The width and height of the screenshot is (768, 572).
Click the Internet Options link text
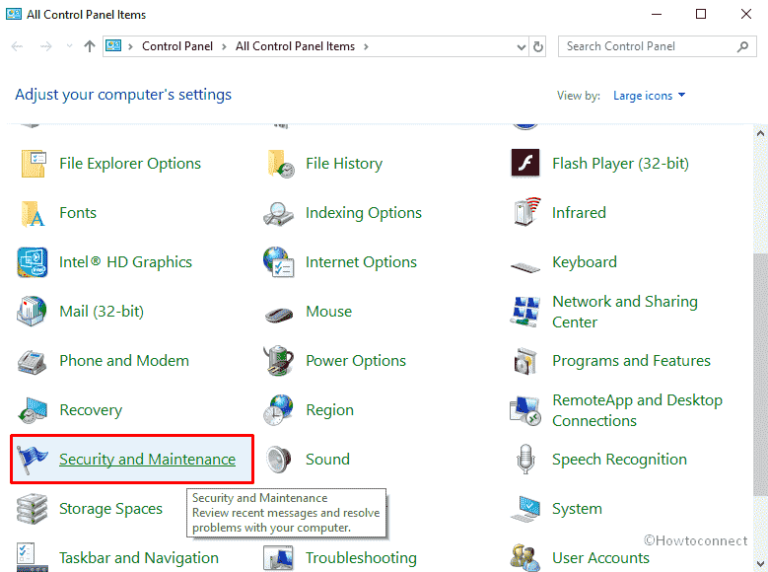(361, 262)
